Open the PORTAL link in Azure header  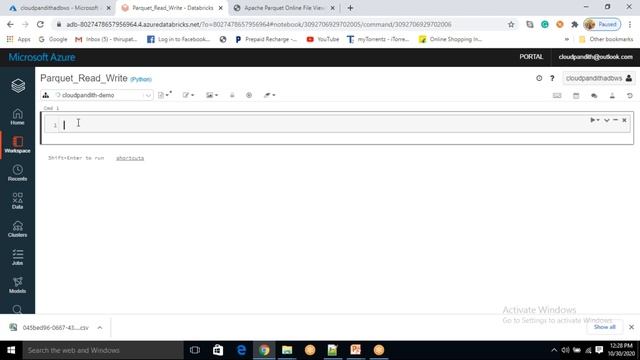[531, 57]
